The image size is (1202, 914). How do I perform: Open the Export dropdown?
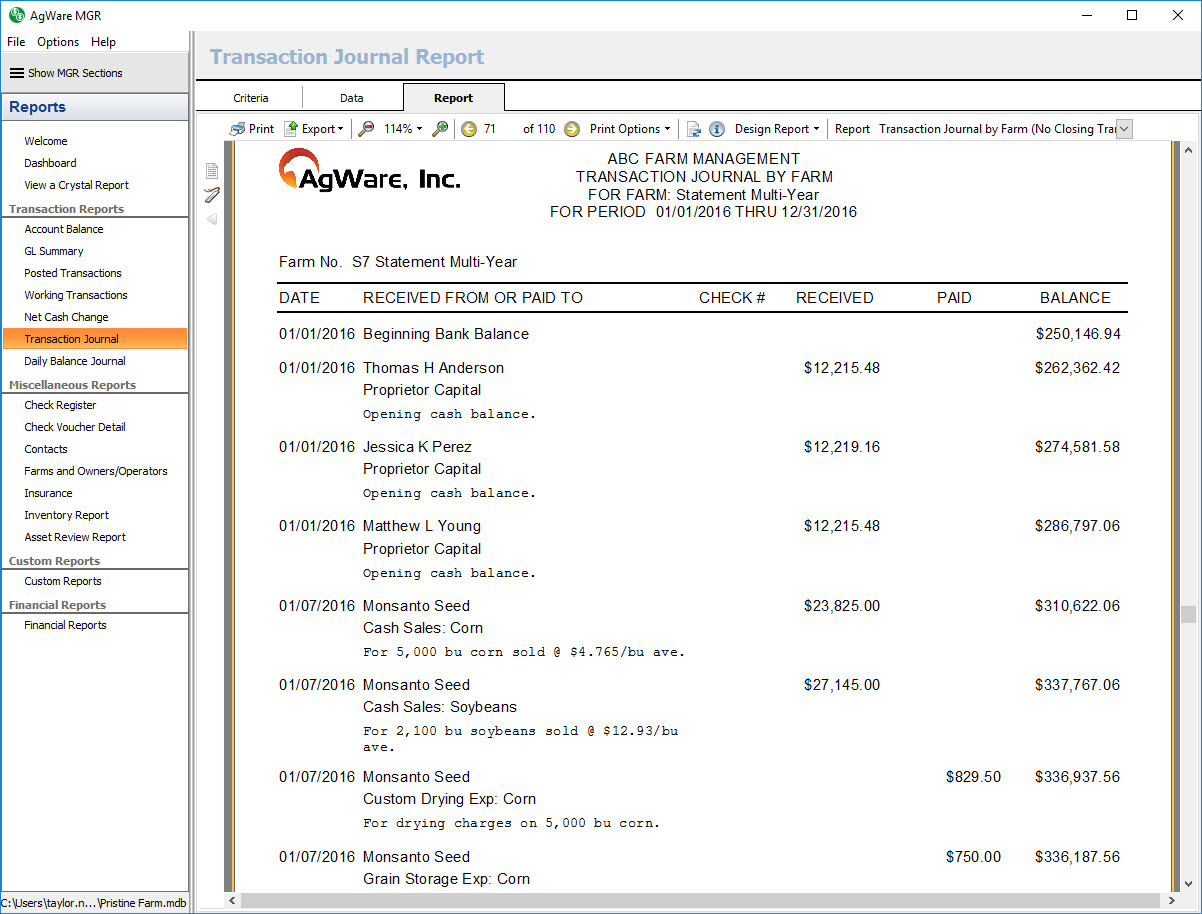tap(314, 129)
